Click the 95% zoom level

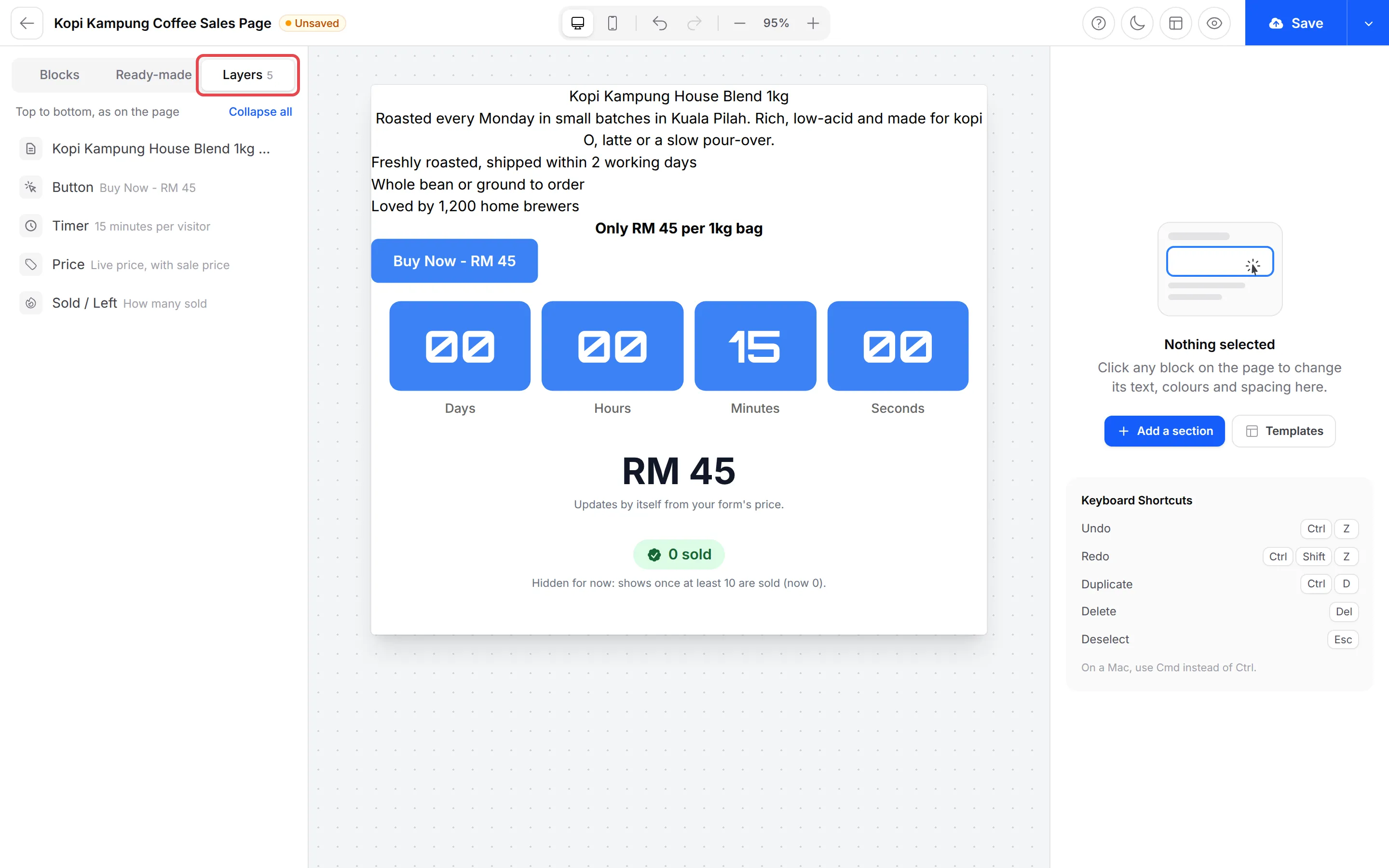point(776,23)
